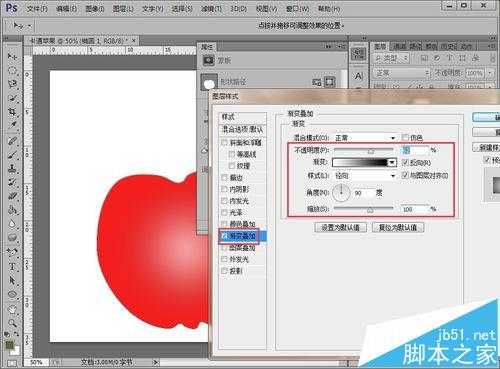The height and width of the screenshot is (369, 500).
Task: Select the Lasso tool
Action: click(12, 84)
